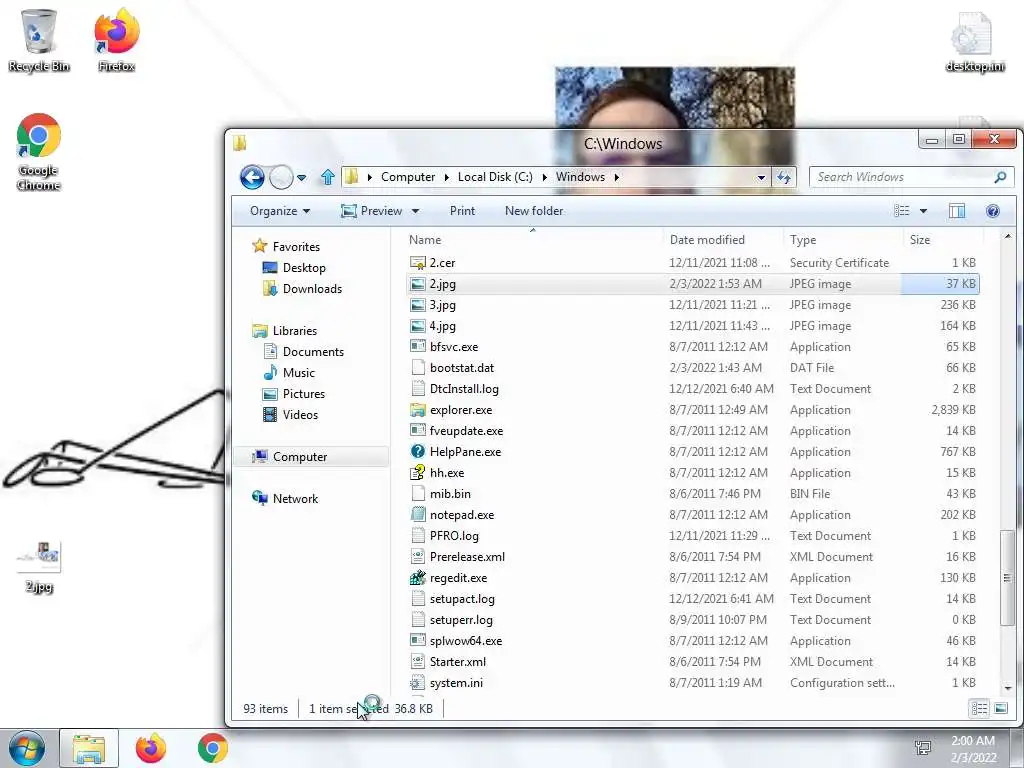Refresh the Windows folder view
The image size is (1024, 768).
[x=784, y=177]
